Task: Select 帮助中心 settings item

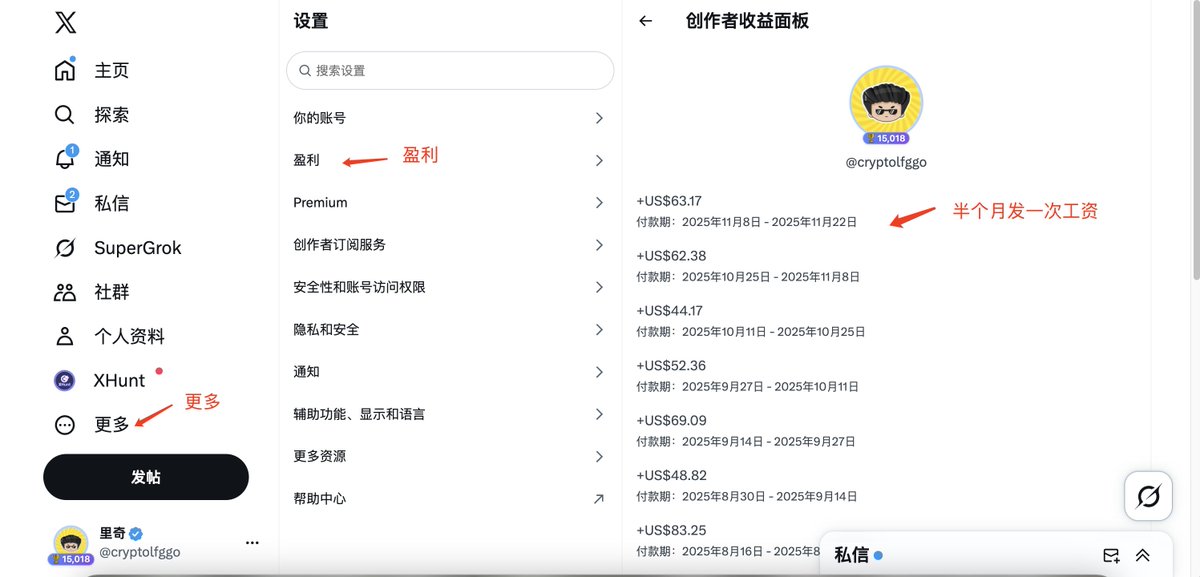Action: click(450, 498)
